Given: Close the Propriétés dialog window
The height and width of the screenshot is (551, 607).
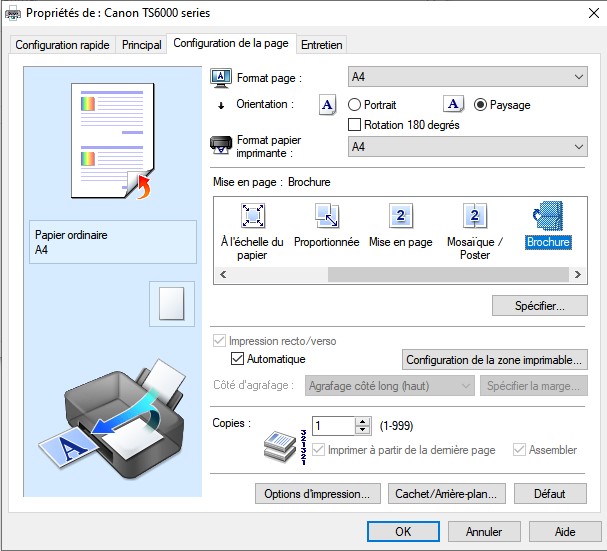Looking at the screenshot, I should tap(593, 13).
